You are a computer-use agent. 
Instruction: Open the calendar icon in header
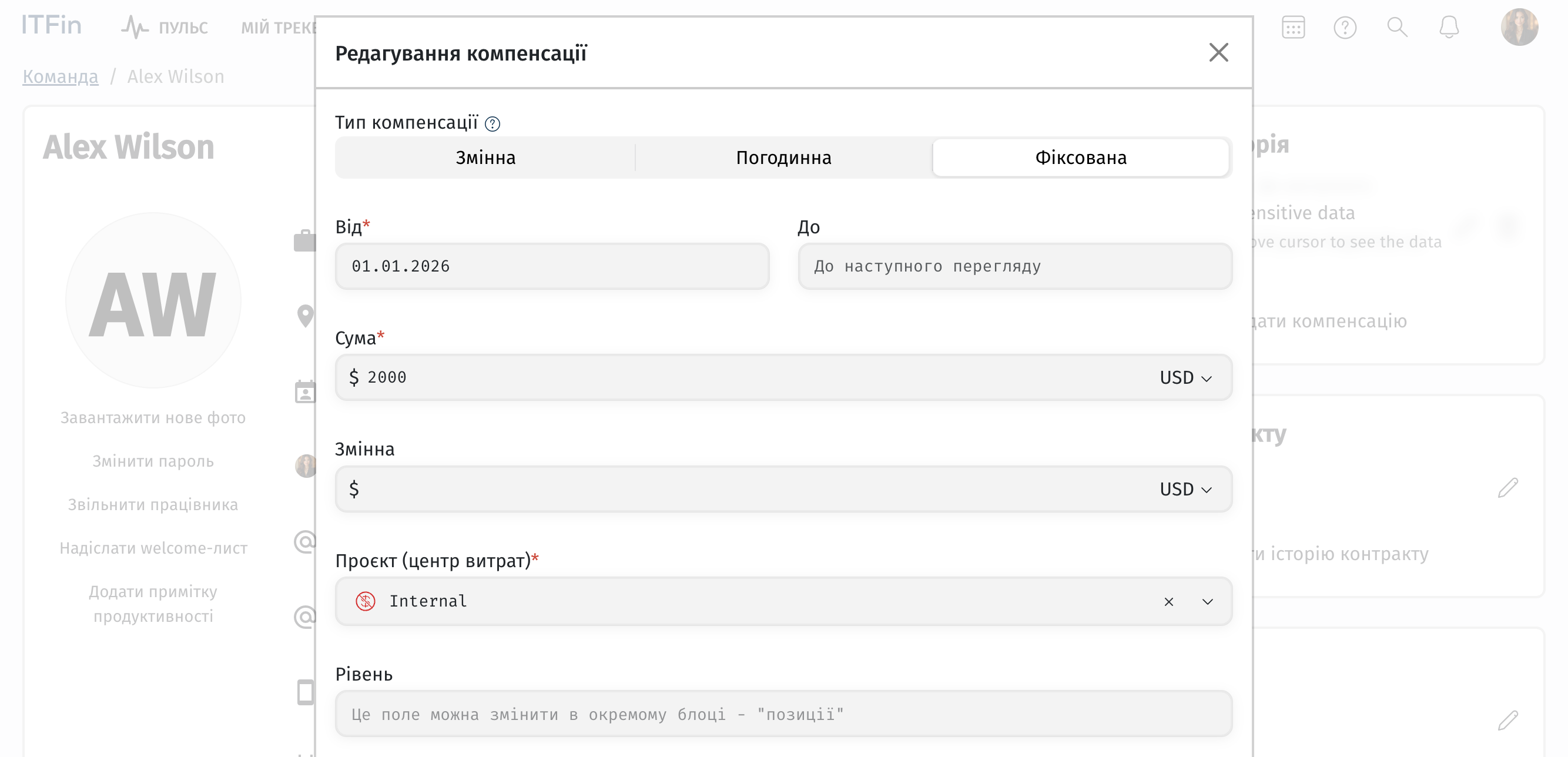[1294, 28]
